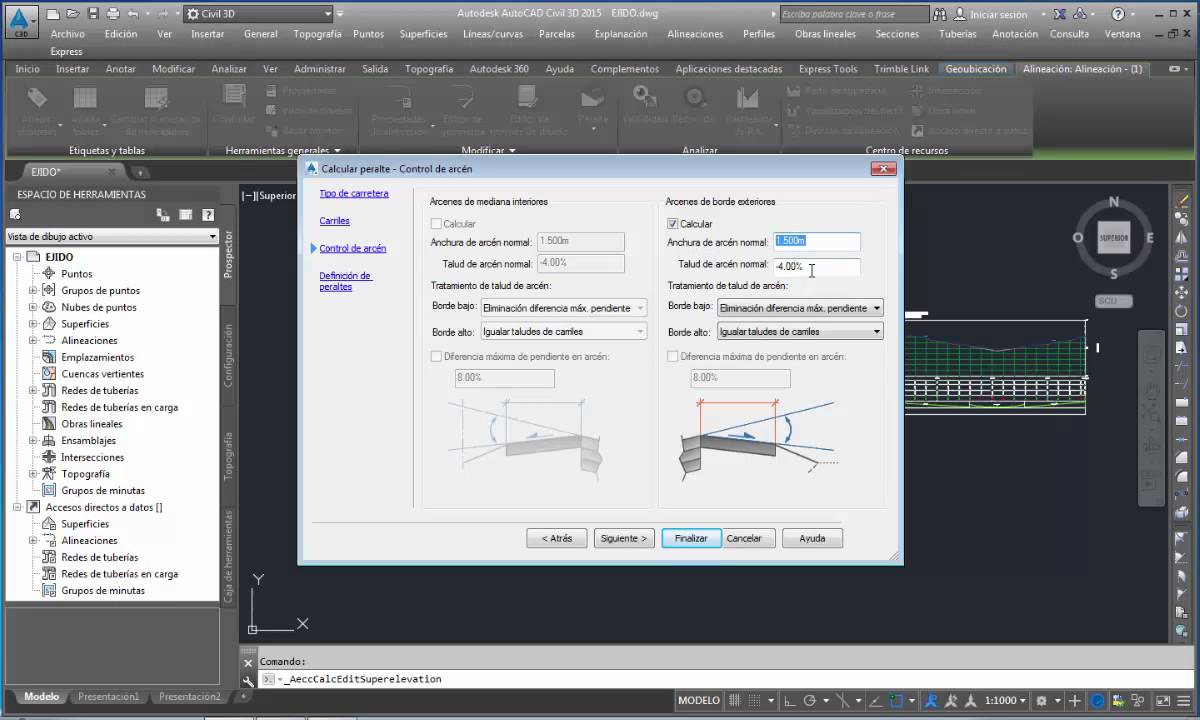This screenshot has height=720, width=1200.
Task: Collapse the Accesos directos a datos node
Action: [x=17, y=507]
